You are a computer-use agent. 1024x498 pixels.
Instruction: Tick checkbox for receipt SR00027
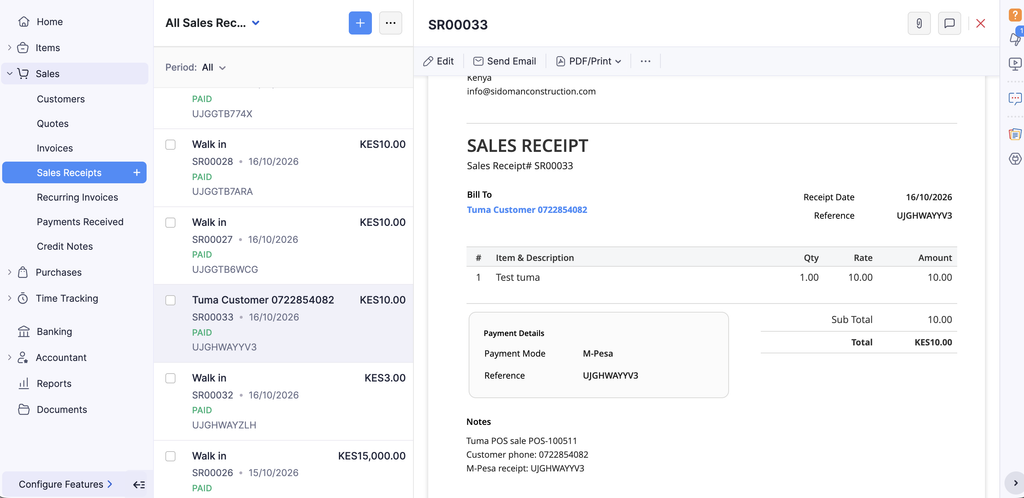[x=170, y=223]
